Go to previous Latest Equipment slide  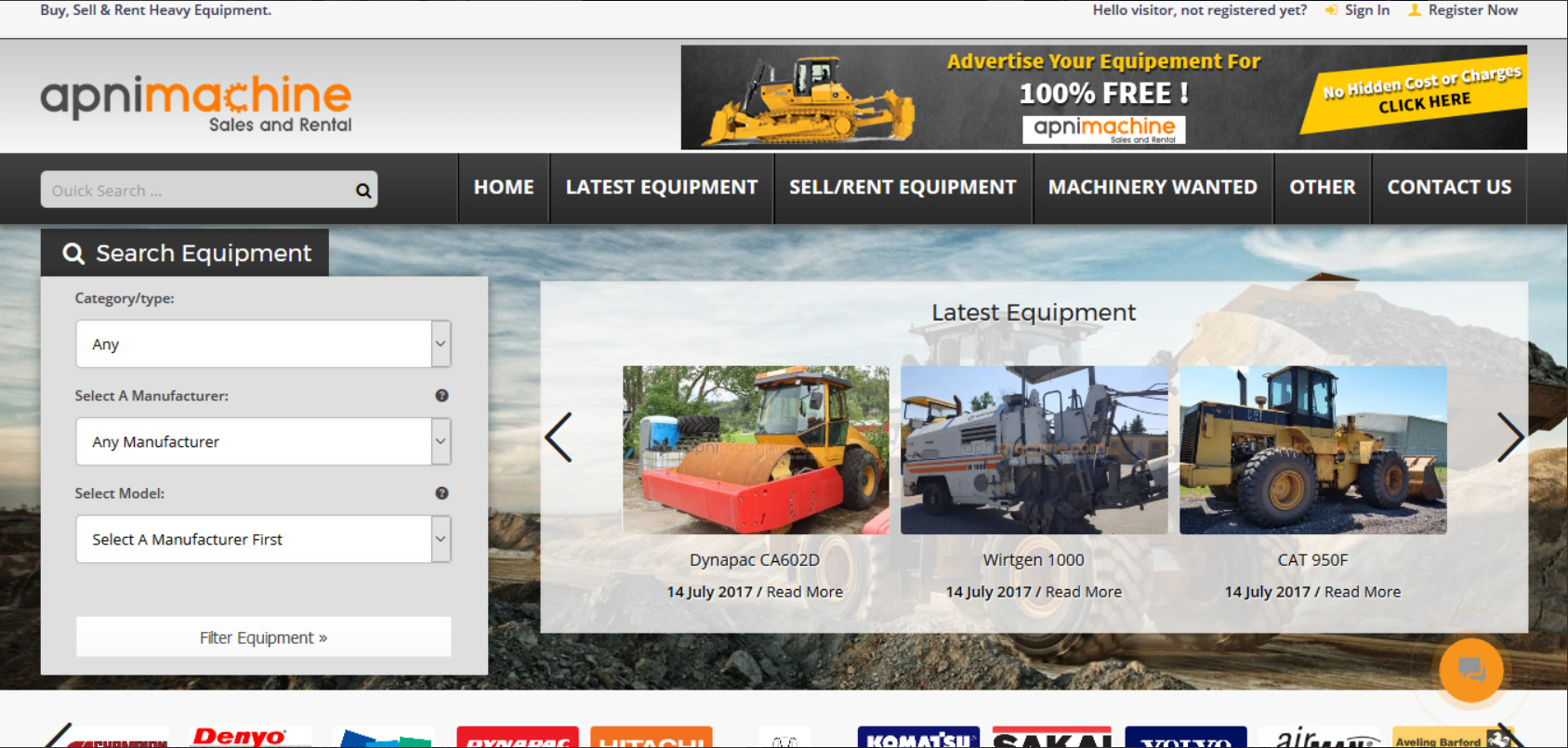pyautogui.click(x=559, y=438)
